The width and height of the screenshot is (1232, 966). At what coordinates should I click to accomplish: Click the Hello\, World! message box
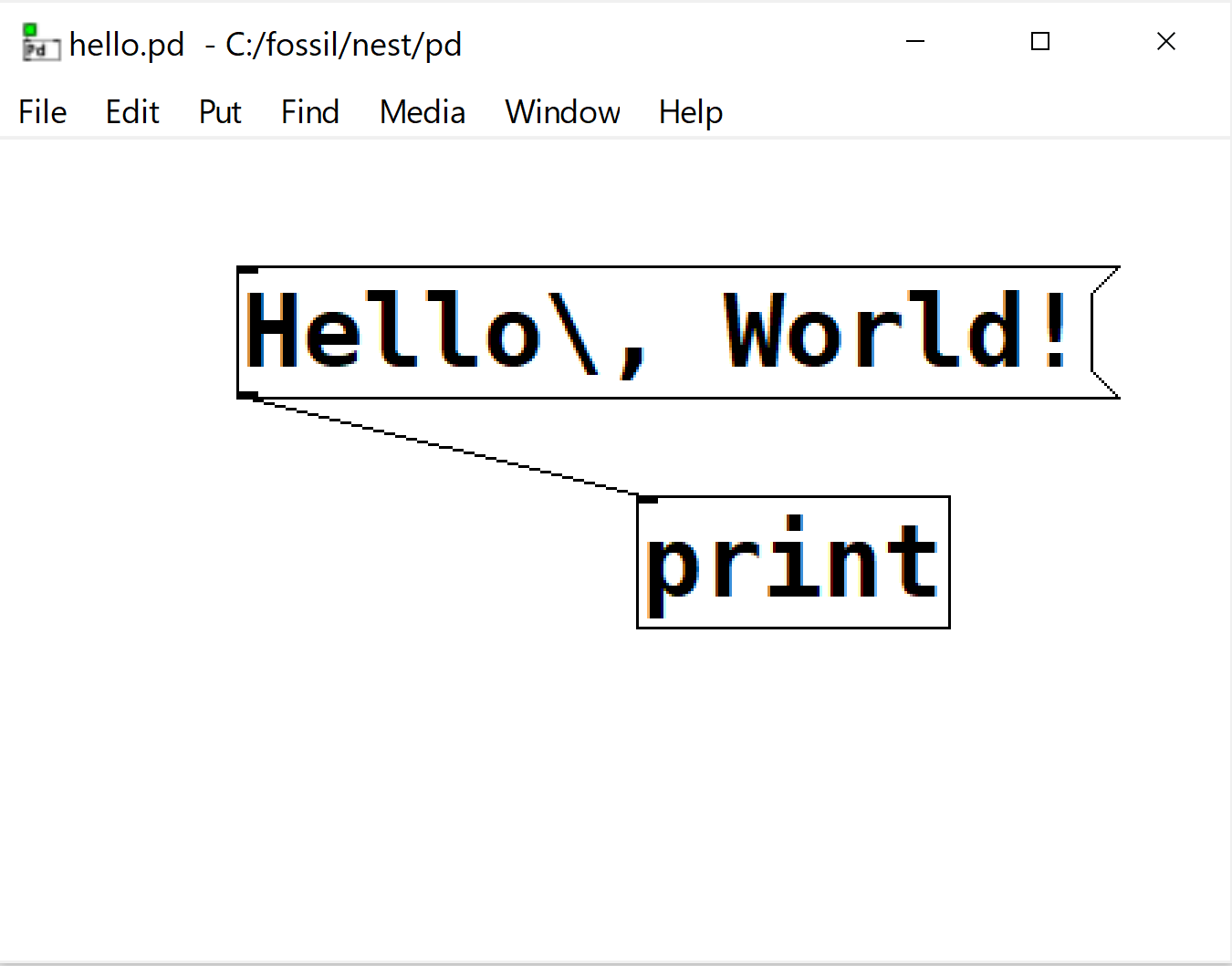click(678, 332)
